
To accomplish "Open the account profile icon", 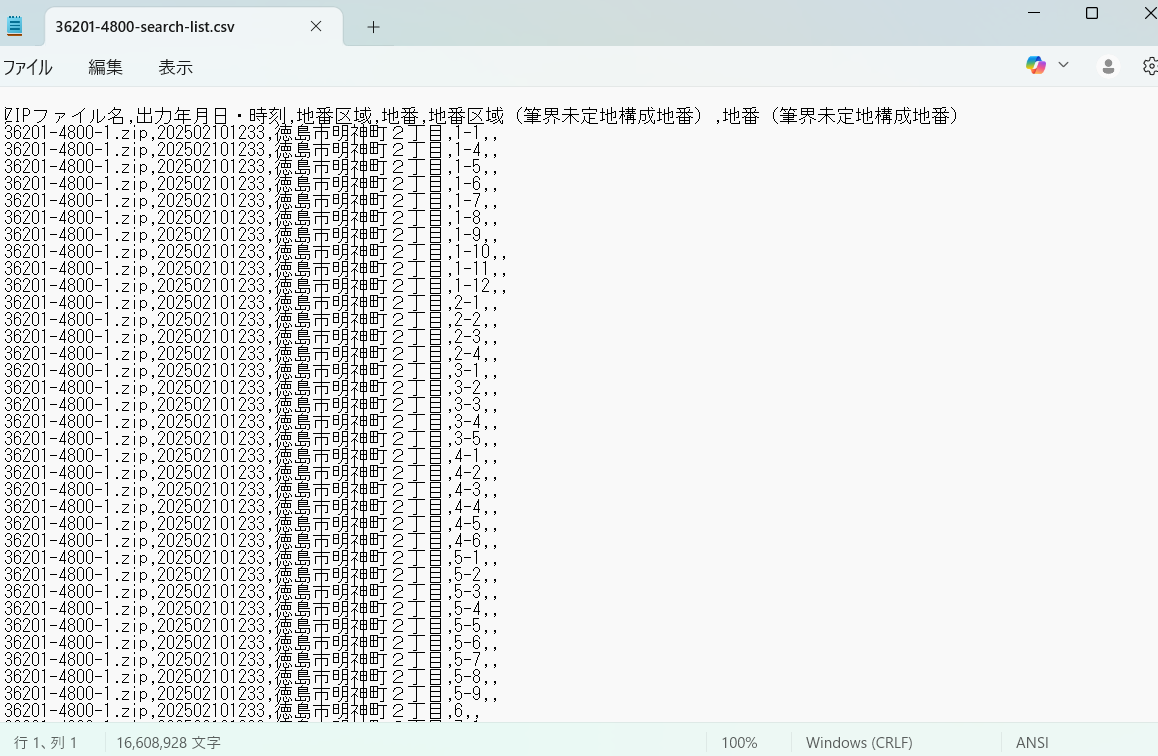I will point(1108,66).
